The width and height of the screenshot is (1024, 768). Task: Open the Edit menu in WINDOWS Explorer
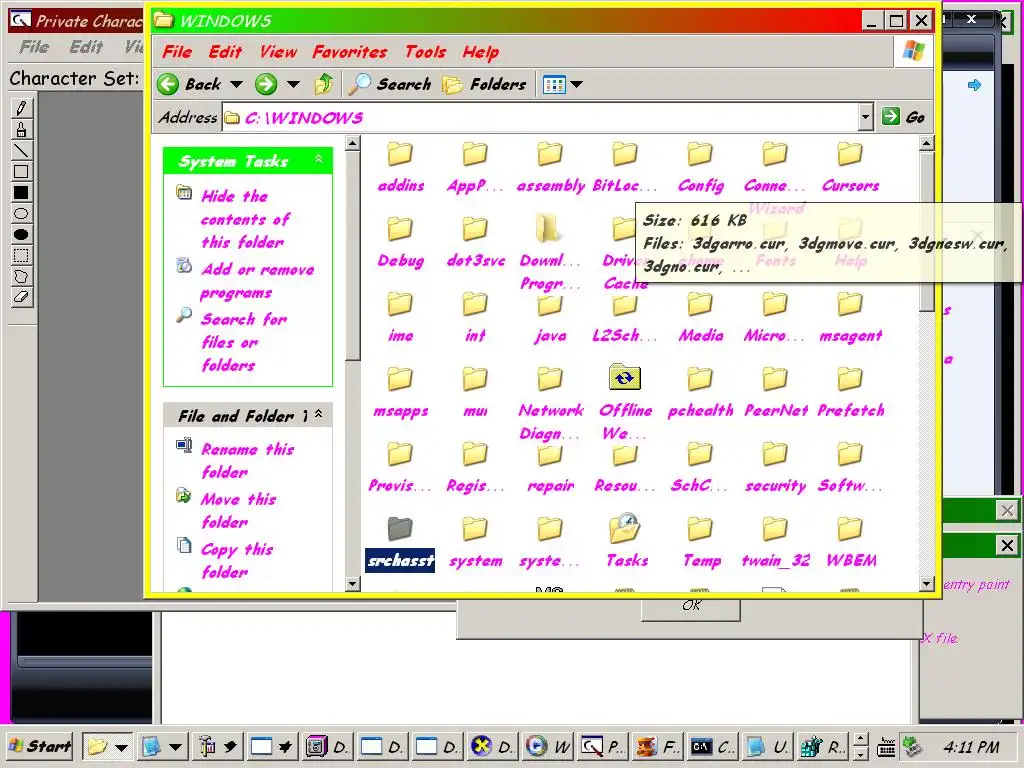225,52
